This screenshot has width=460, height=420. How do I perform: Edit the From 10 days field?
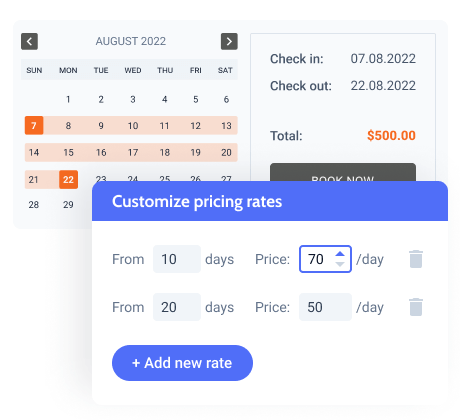tap(177, 259)
